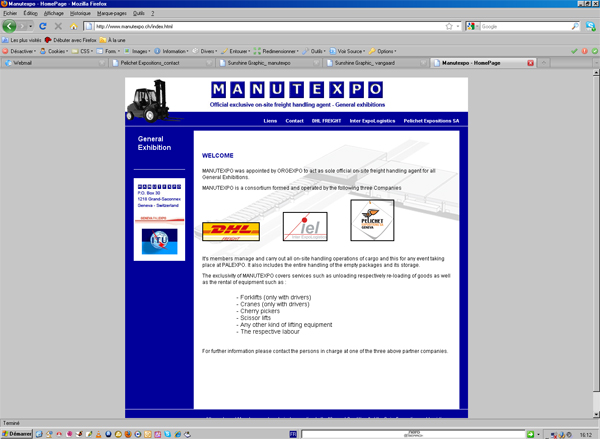This screenshot has width=600, height=439.
Task: Click the green circled check icon
Action: 595,51
